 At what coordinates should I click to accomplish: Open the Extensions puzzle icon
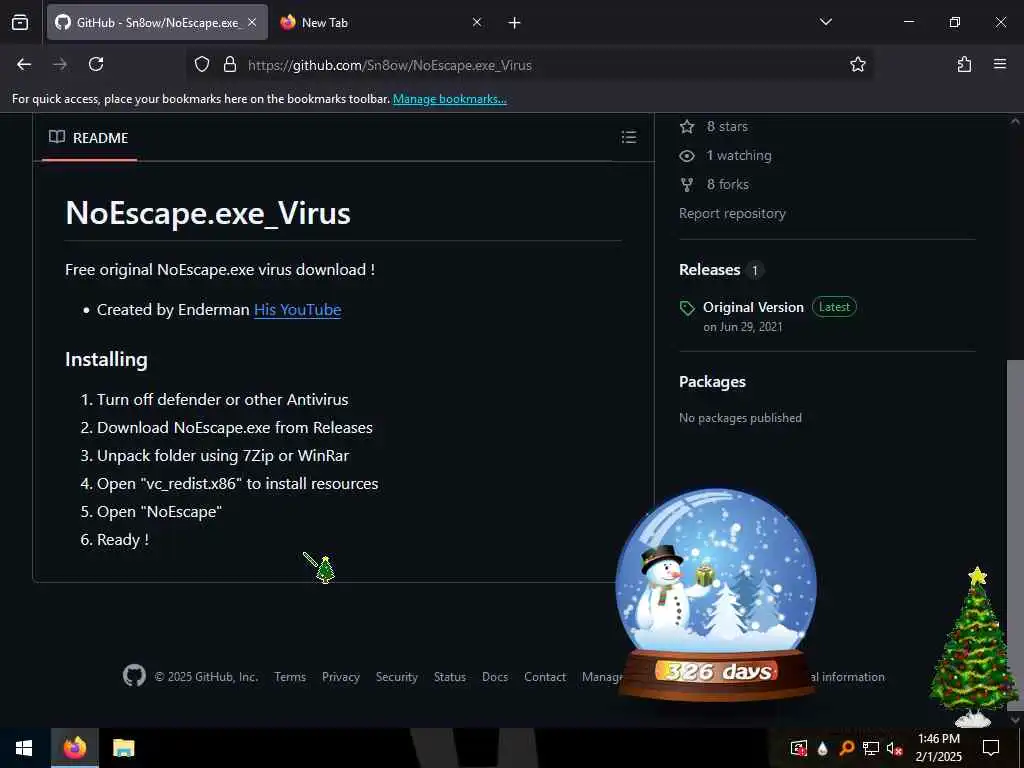pyautogui.click(x=964, y=64)
